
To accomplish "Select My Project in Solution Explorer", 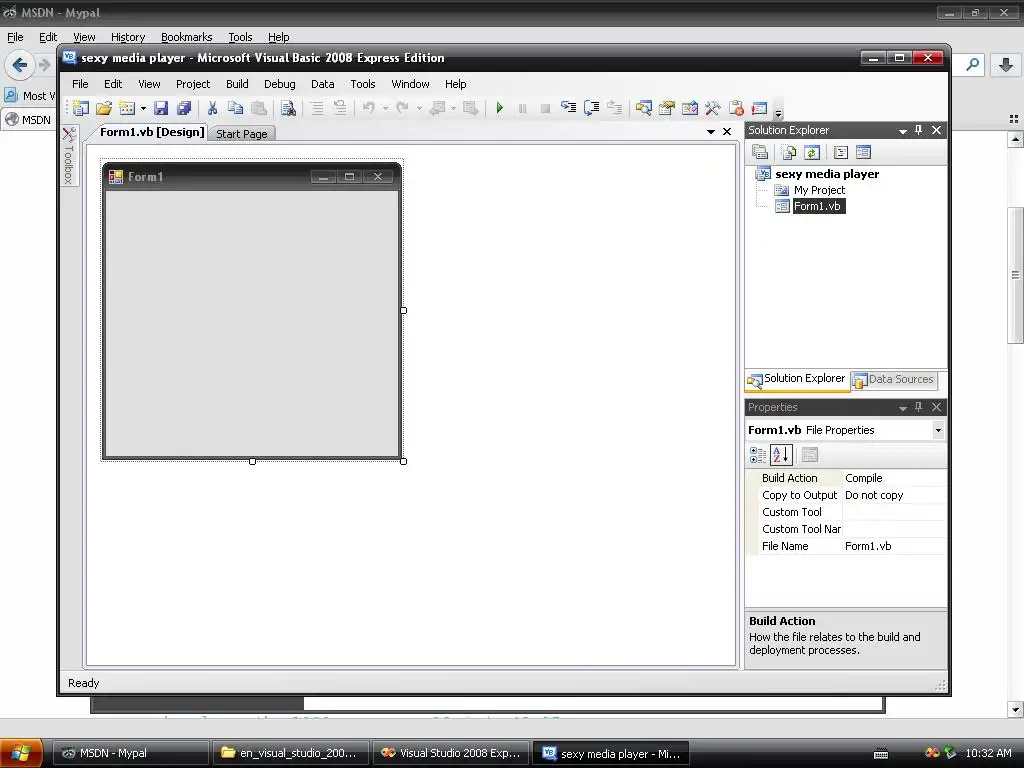I will tap(819, 190).
